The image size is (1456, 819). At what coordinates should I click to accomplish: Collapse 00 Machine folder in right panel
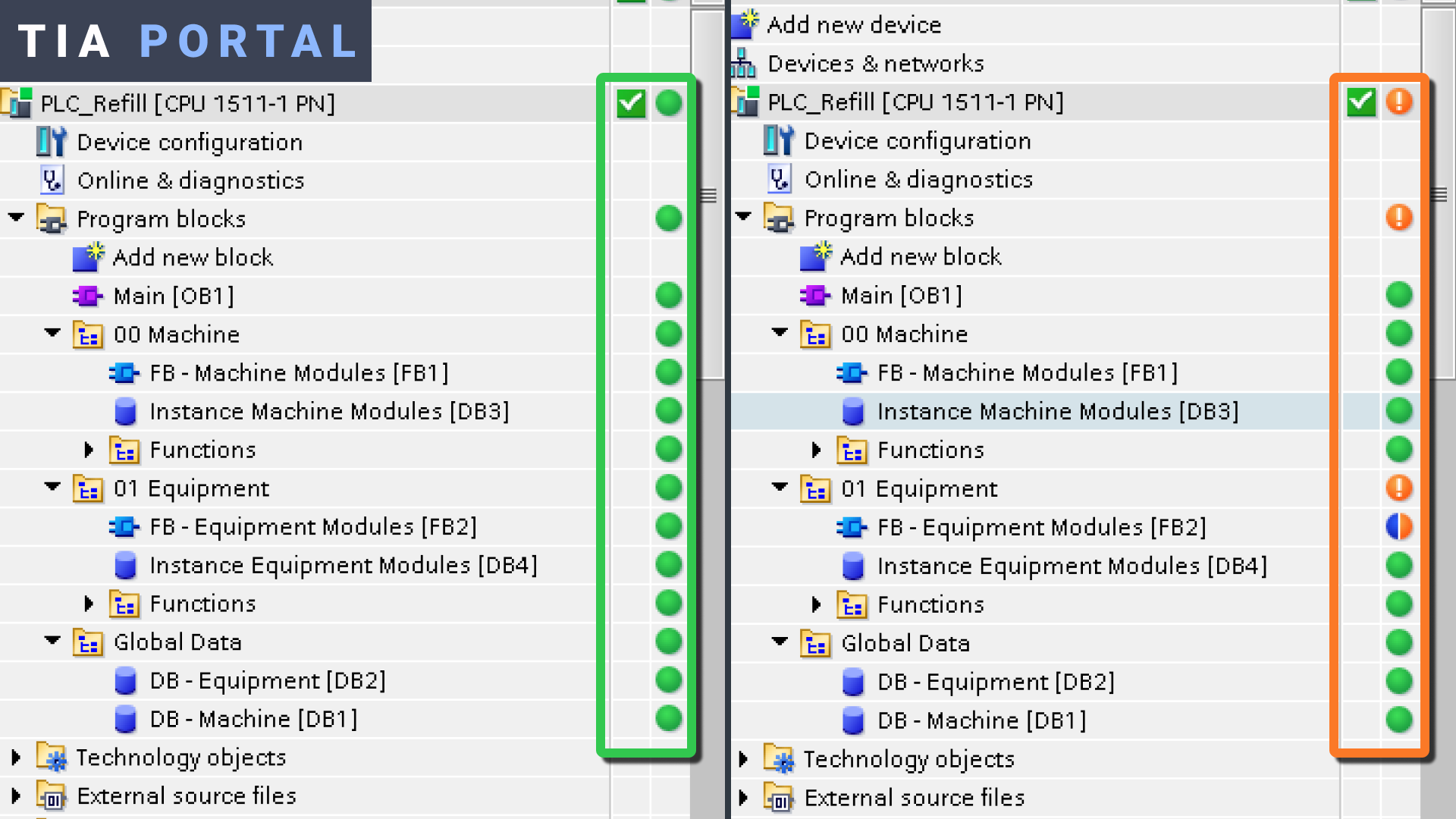pyautogui.click(x=780, y=332)
